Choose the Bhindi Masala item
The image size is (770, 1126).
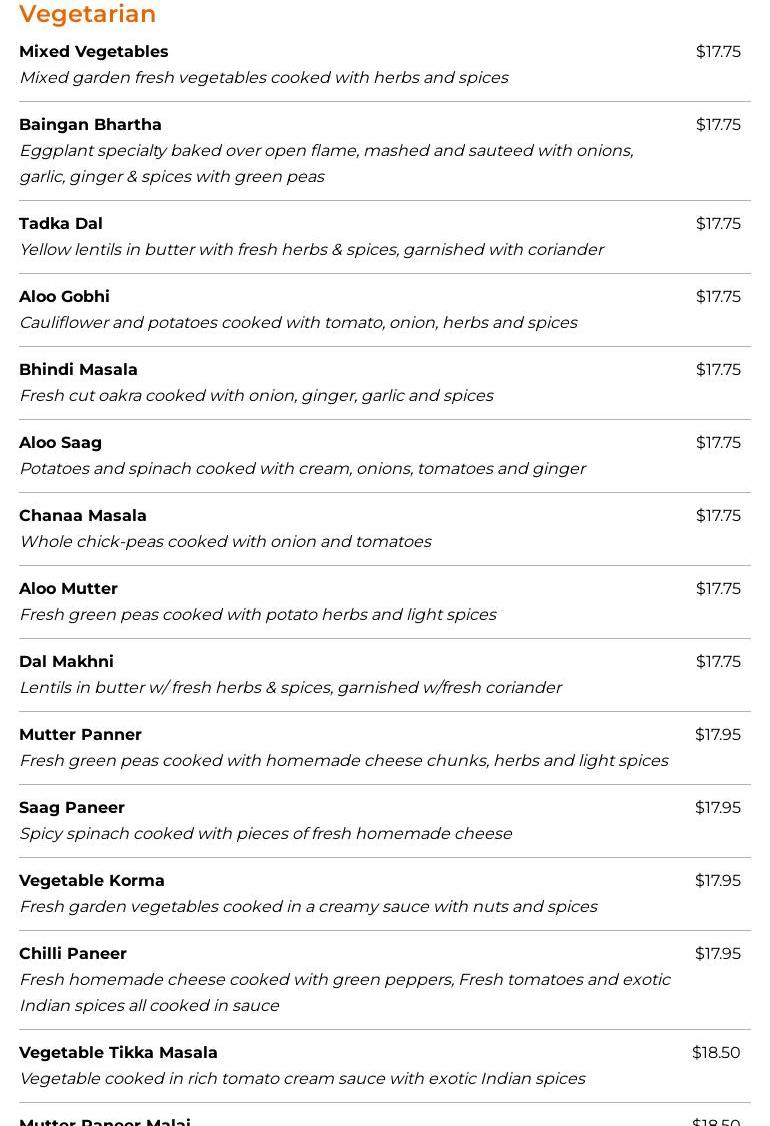click(x=78, y=370)
